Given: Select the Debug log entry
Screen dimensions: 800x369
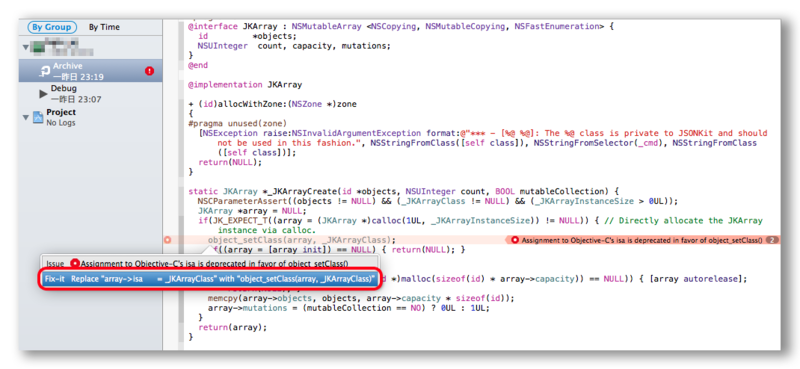Looking at the screenshot, I should [x=91, y=94].
